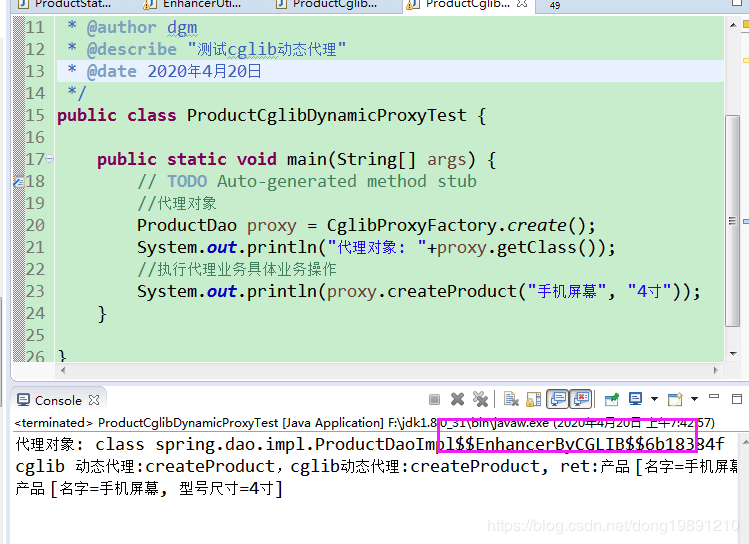The image size is (749, 544).
Task: Clear Console using the document-X icon
Action: click(511, 399)
